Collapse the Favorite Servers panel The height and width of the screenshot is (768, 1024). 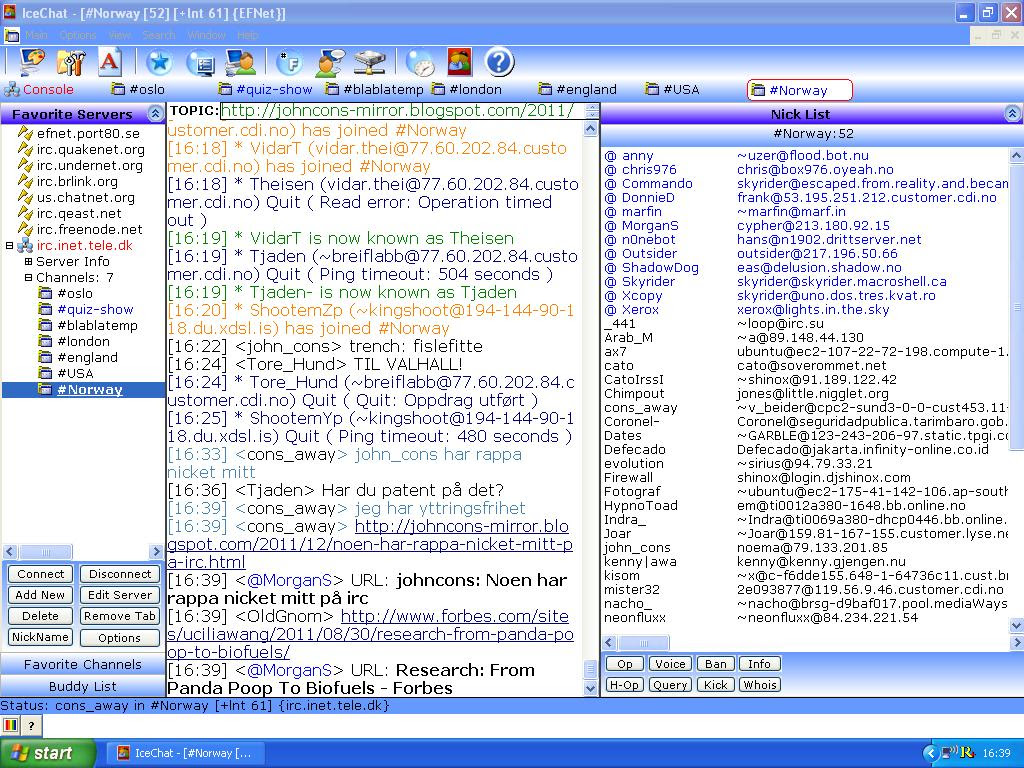click(155, 114)
